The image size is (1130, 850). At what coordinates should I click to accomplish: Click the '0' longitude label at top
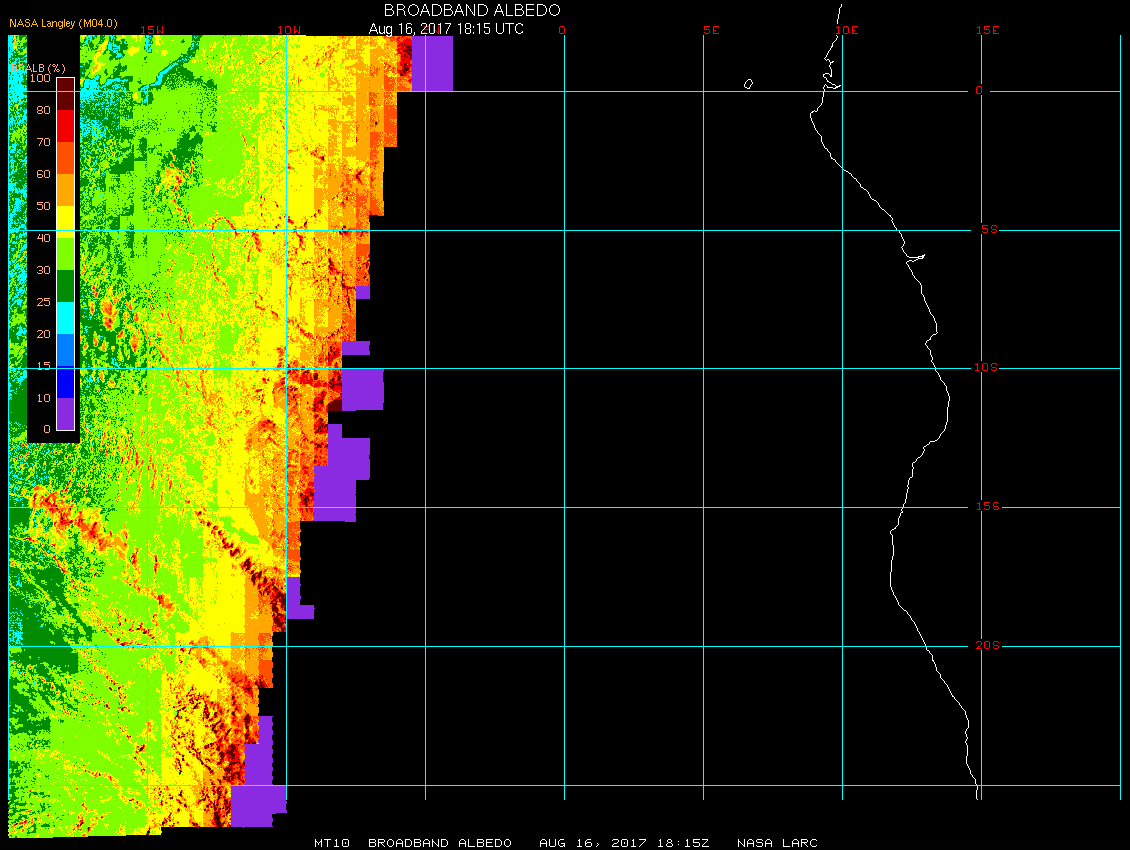tap(562, 30)
